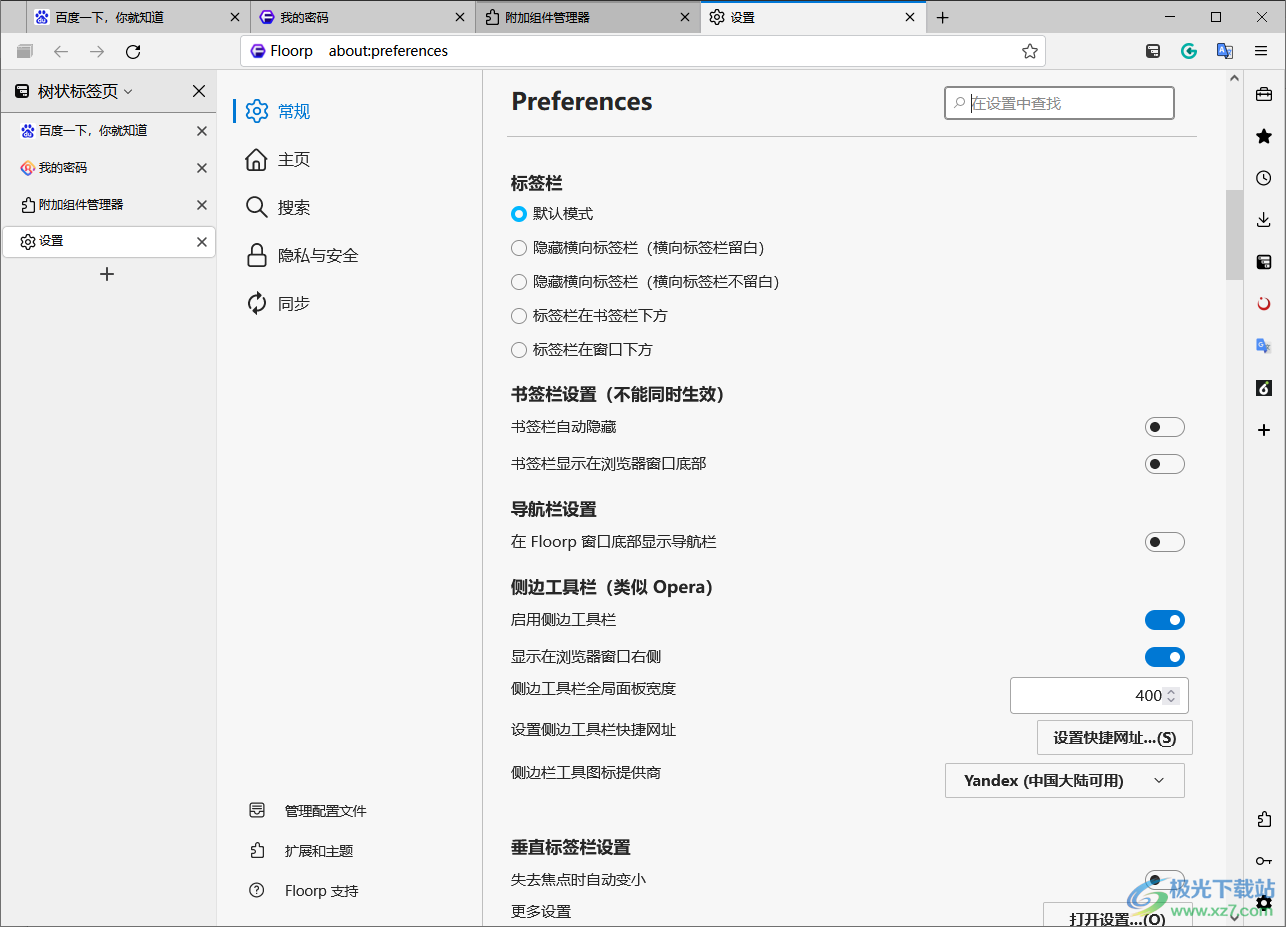Disable the 启用侧边工具栏 switch
The height and width of the screenshot is (927, 1286).
click(x=1164, y=619)
